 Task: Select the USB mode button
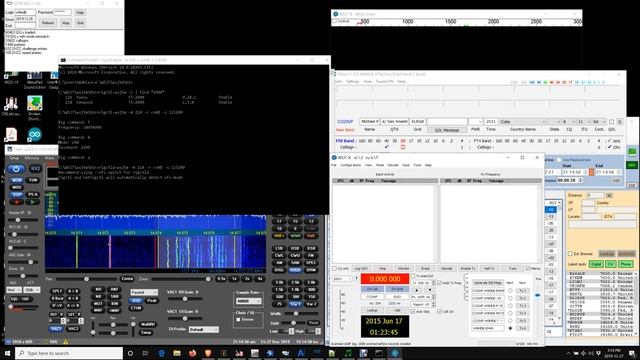click(295, 248)
